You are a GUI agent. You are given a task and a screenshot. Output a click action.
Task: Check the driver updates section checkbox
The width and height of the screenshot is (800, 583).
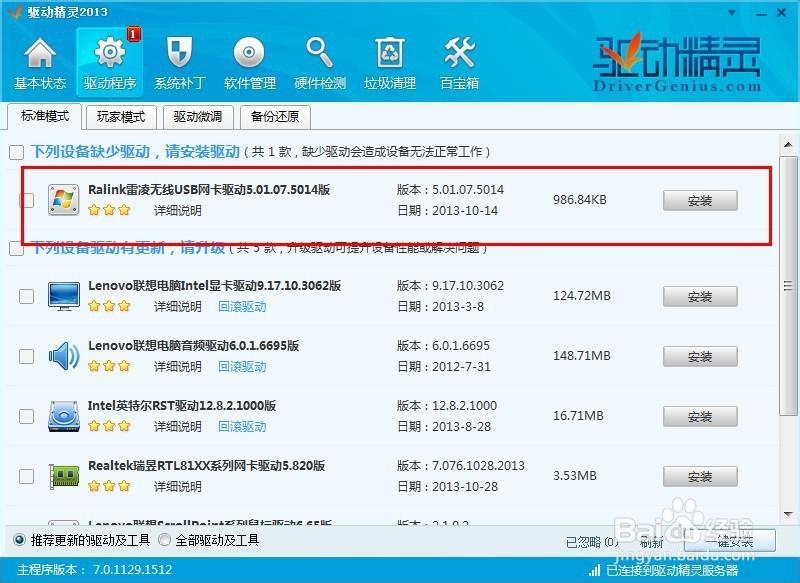pos(17,249)
